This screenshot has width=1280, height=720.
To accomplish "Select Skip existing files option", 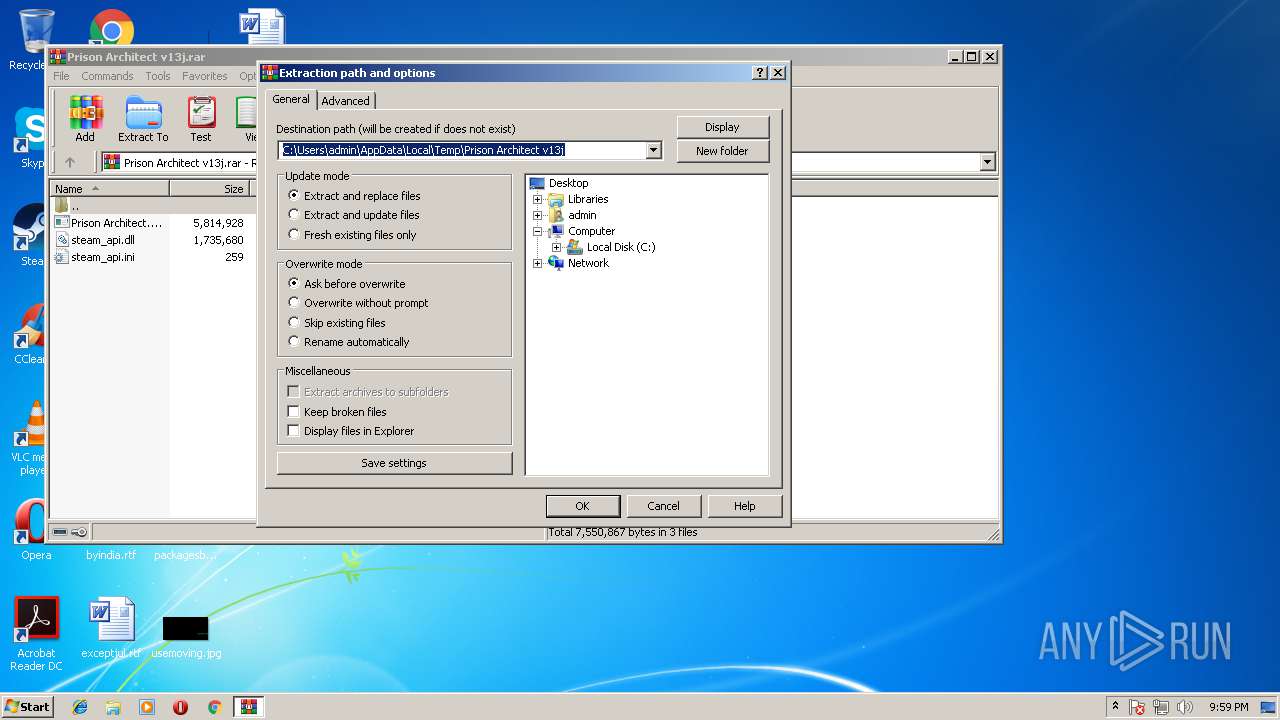I will pyautogui.click(x=336, y=323).
